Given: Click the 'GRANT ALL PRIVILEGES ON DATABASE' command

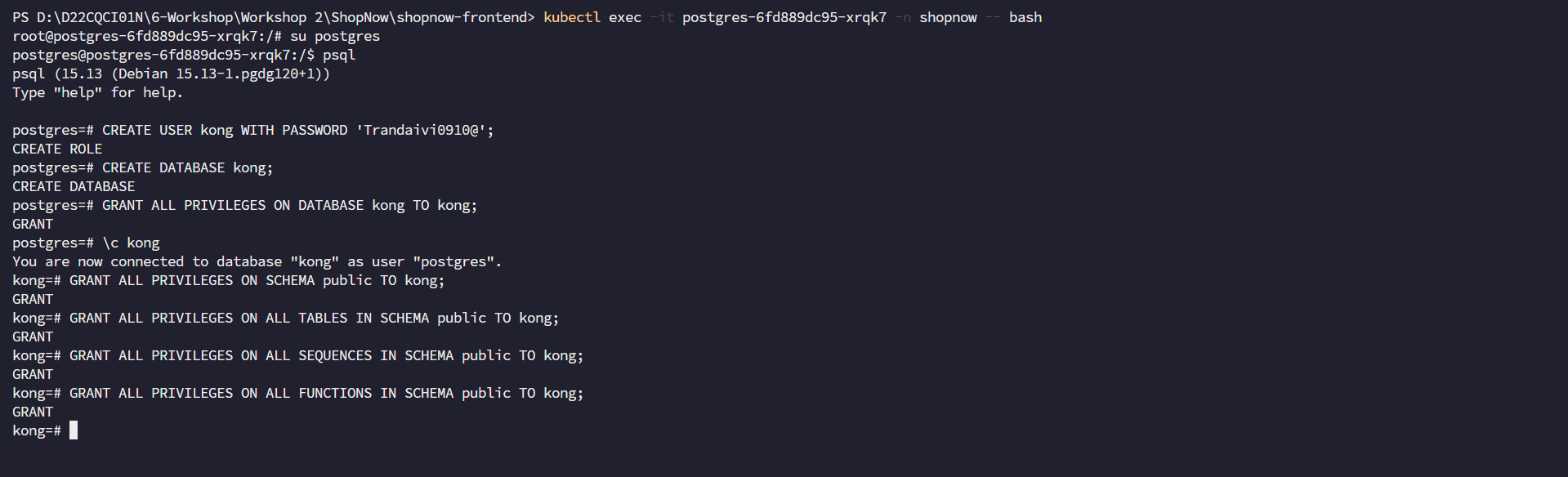Looking at the screenshot, I should [x=233, y=205].
